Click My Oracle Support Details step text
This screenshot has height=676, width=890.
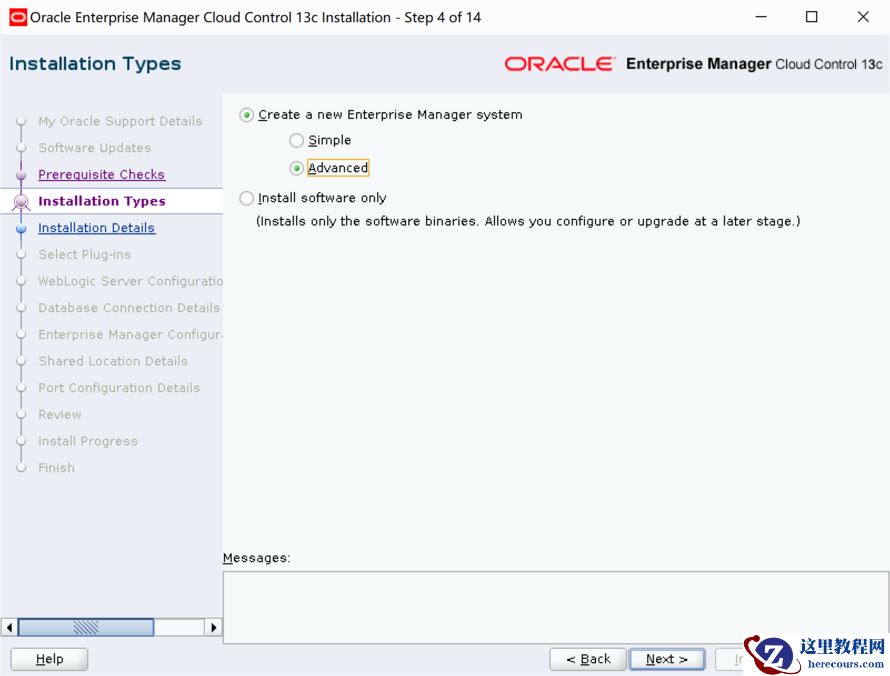(x=120, y=121)
